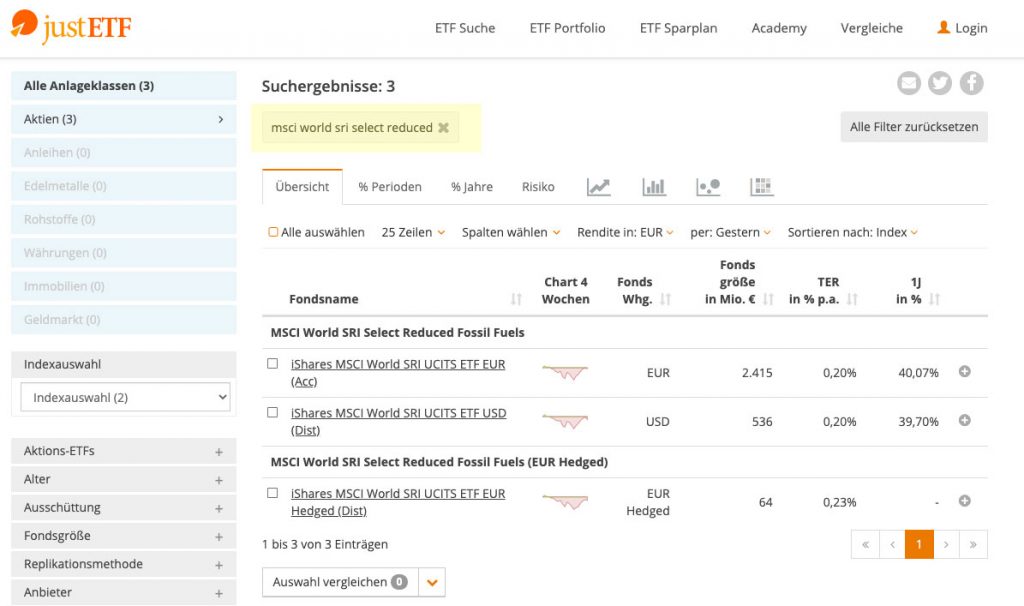1024x606 pixels.
Task: Expand the Alter filter
Action: pos(123,479)
